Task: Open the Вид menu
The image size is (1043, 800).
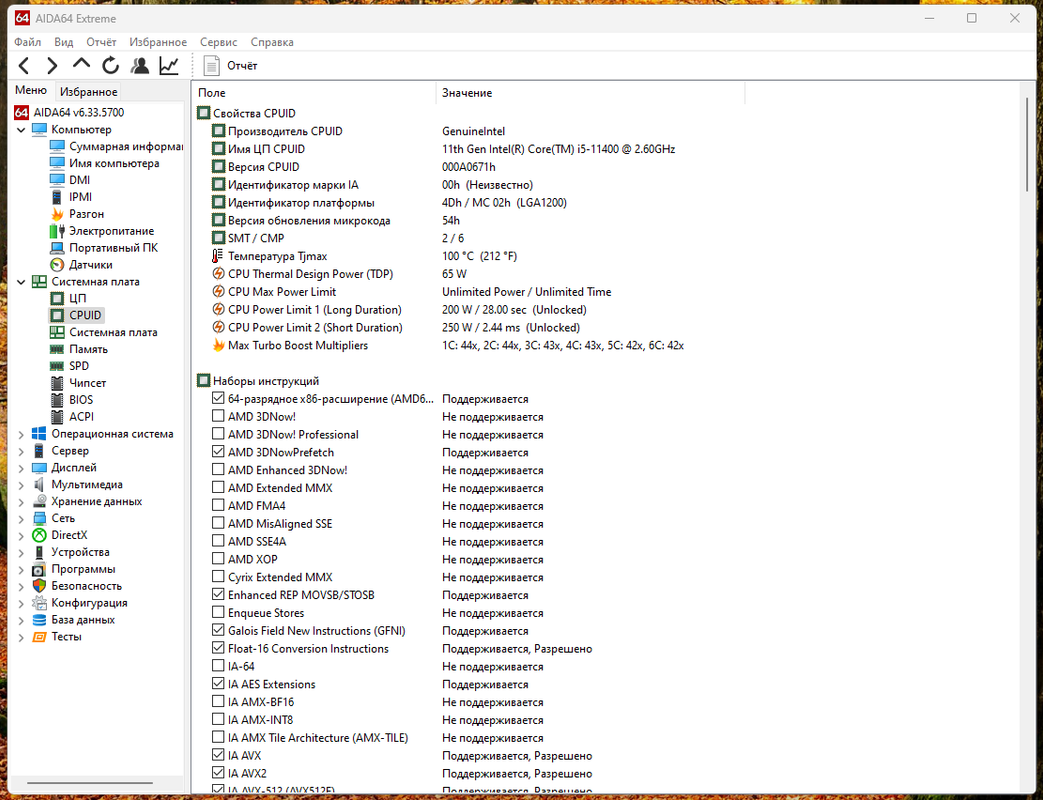Action: (64, 42)
